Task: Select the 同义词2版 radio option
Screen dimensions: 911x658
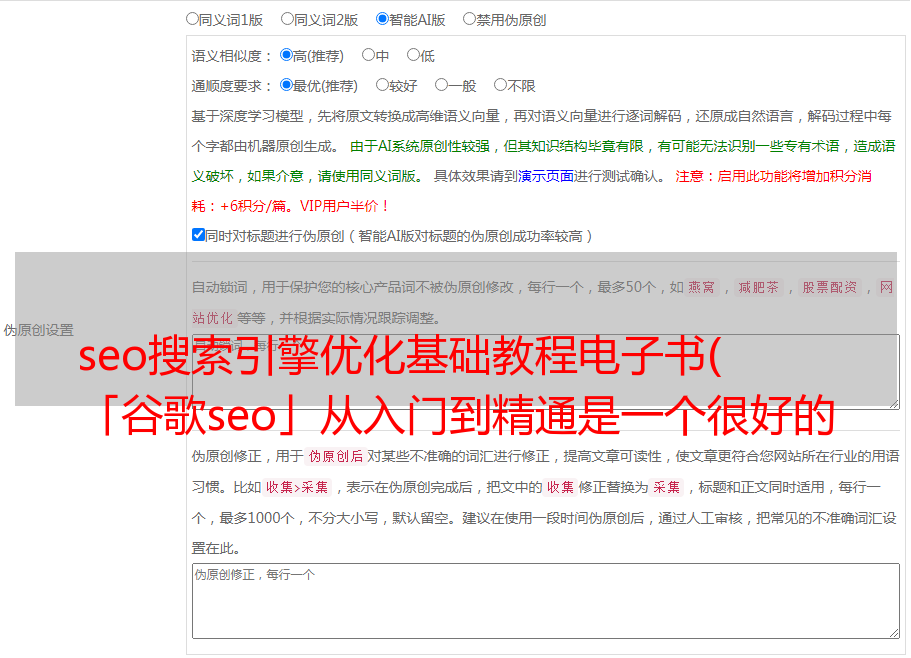Action: tap(287, 19)
